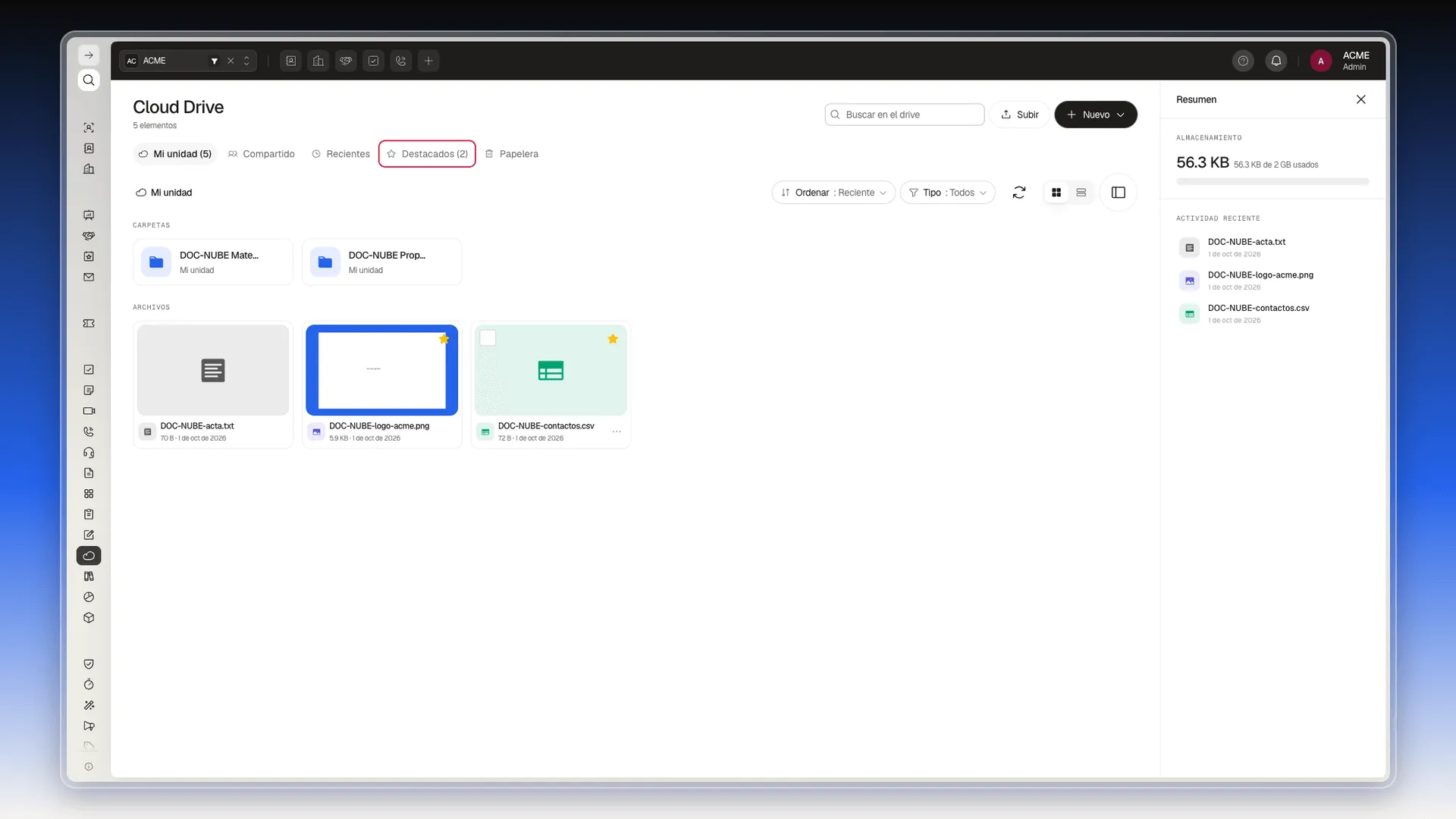The height and width of the screenshot is (819, 1456).
Task: Open the stopwatch icon in sidebar
Action: tap(89, 685)
